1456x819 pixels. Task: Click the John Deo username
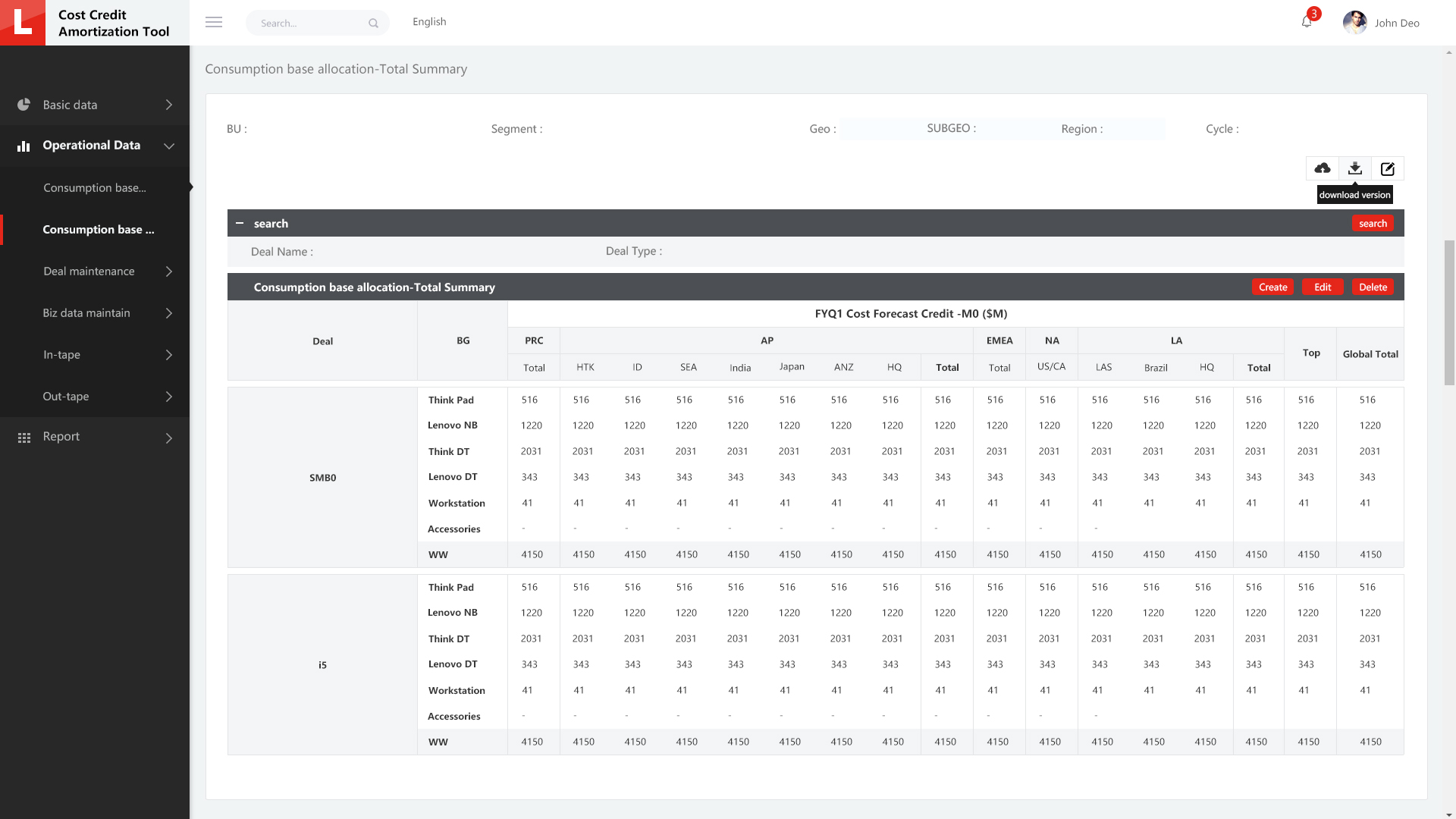click(1397, 24)
